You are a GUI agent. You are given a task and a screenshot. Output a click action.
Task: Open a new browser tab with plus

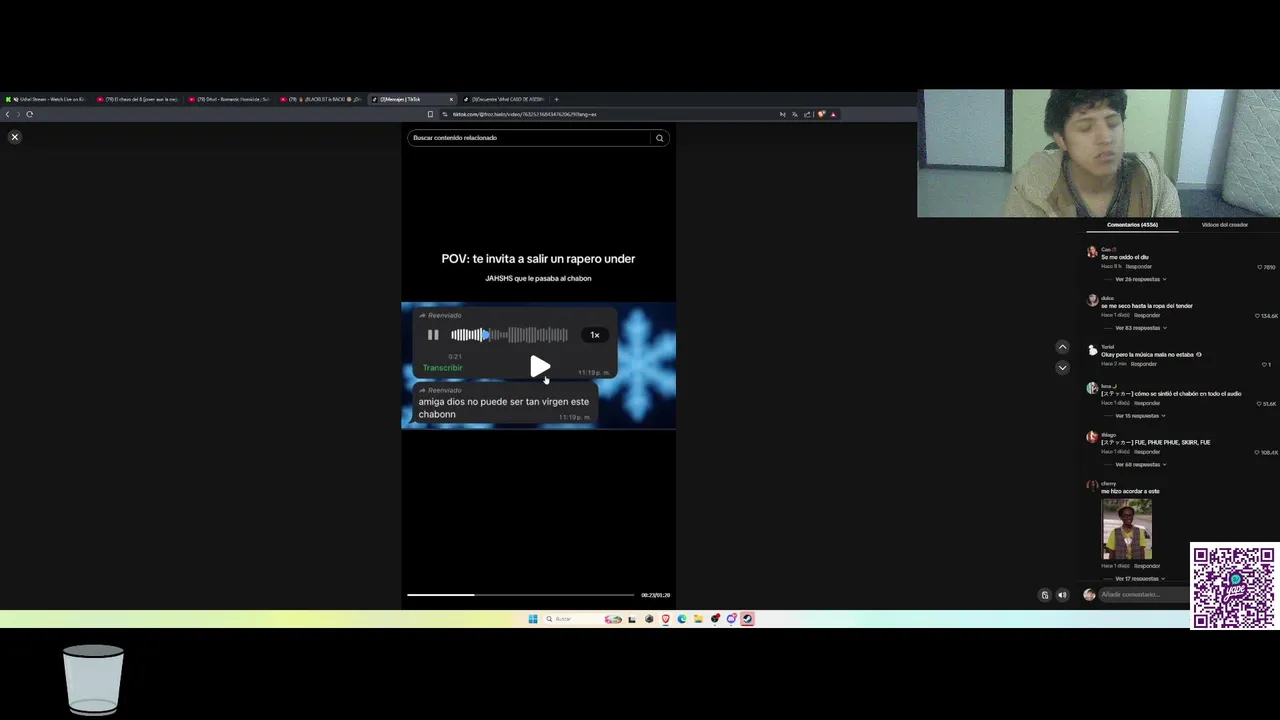point(556,99)
